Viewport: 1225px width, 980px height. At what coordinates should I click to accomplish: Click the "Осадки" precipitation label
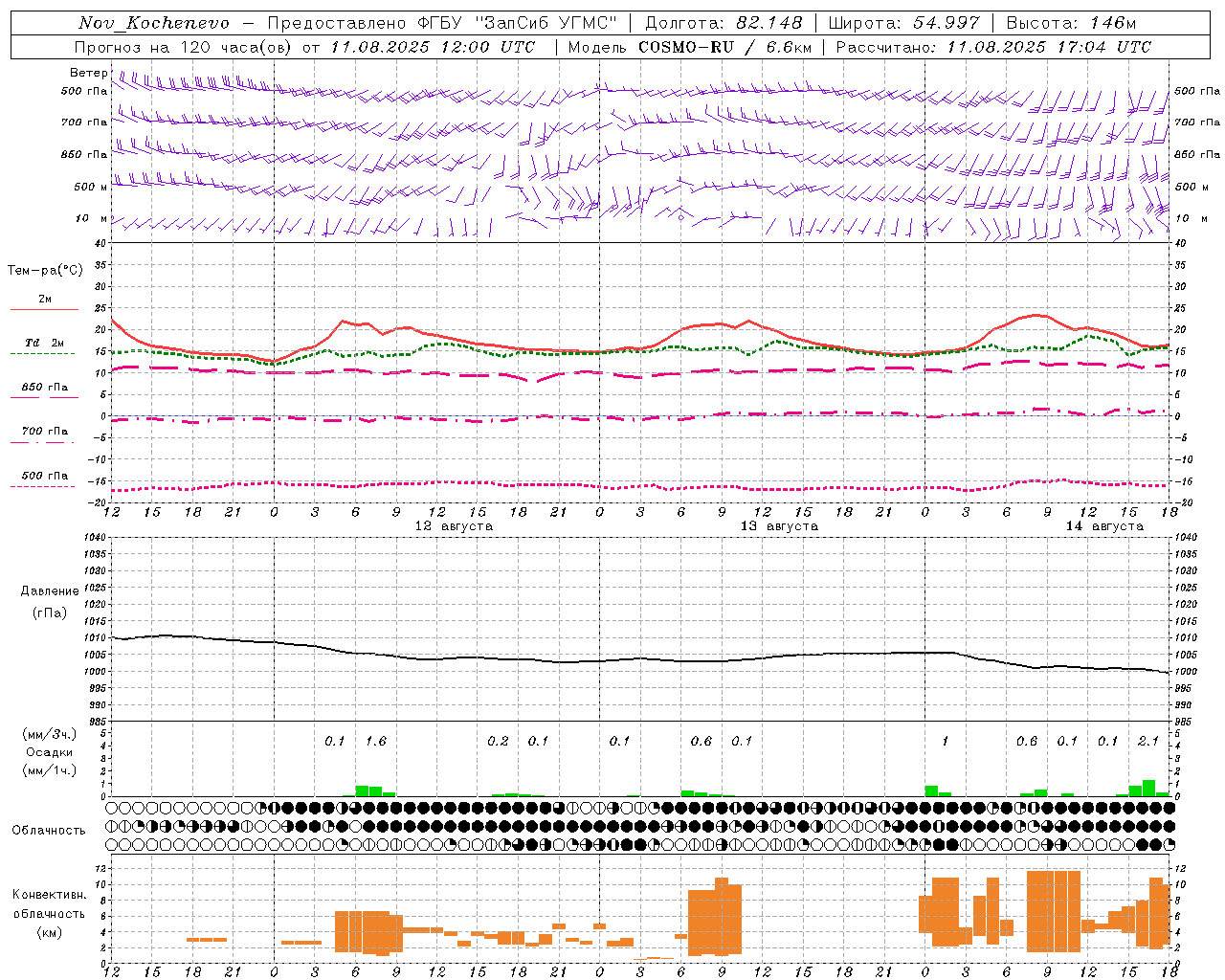point(50,752)
